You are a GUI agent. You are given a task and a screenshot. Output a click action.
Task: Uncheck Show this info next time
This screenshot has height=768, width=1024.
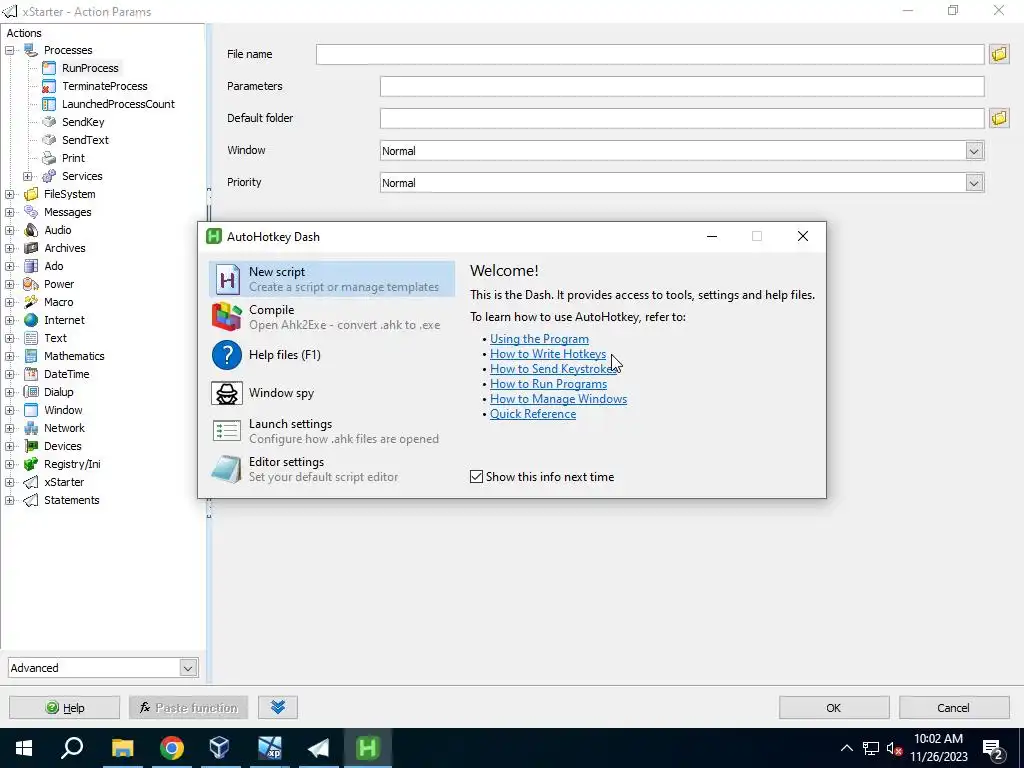pos(476,477)
